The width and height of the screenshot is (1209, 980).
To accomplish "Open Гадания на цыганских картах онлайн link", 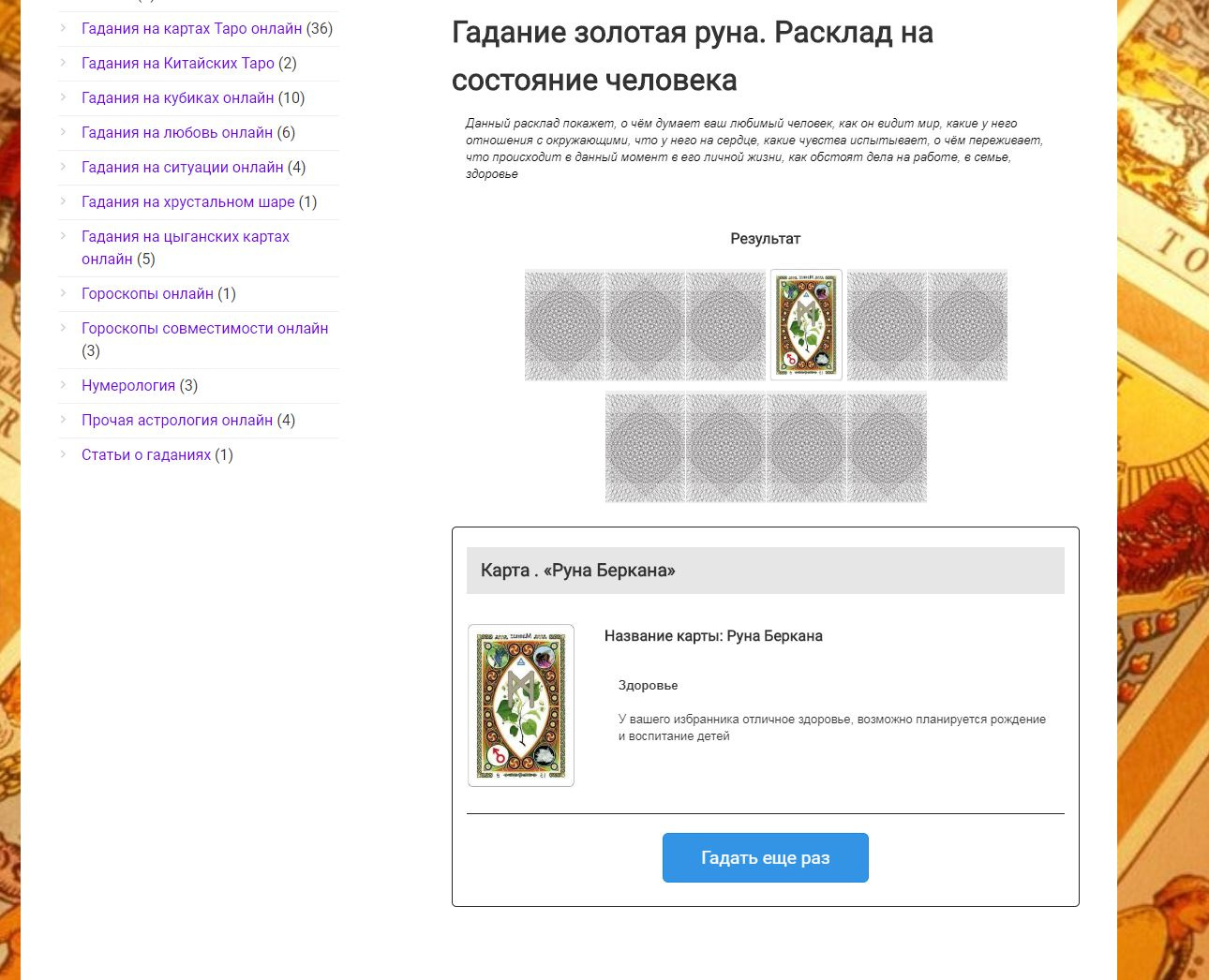I will point(186,247).
